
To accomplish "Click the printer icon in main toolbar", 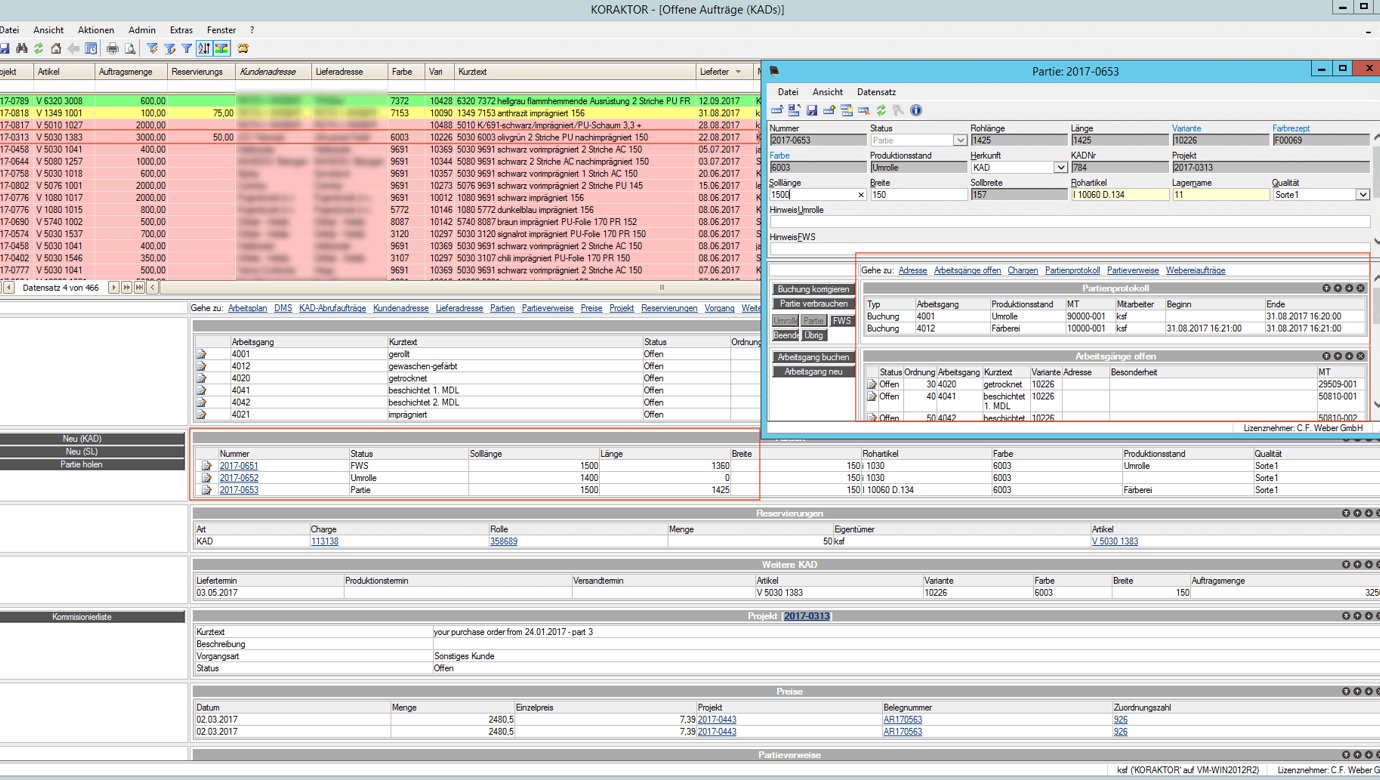I will (112, 48).
